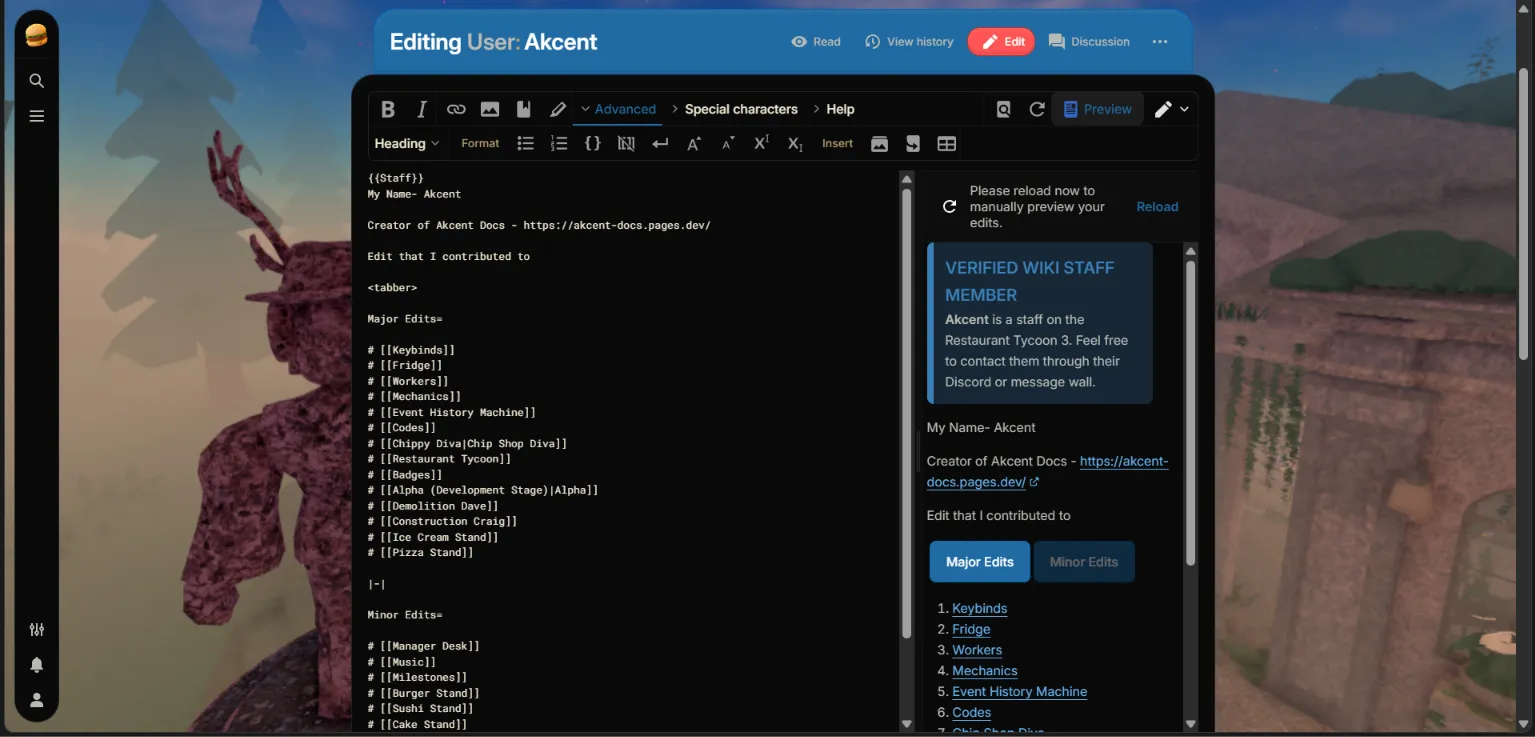
Task: Select the Edit tab
Action: point(1001,42)
